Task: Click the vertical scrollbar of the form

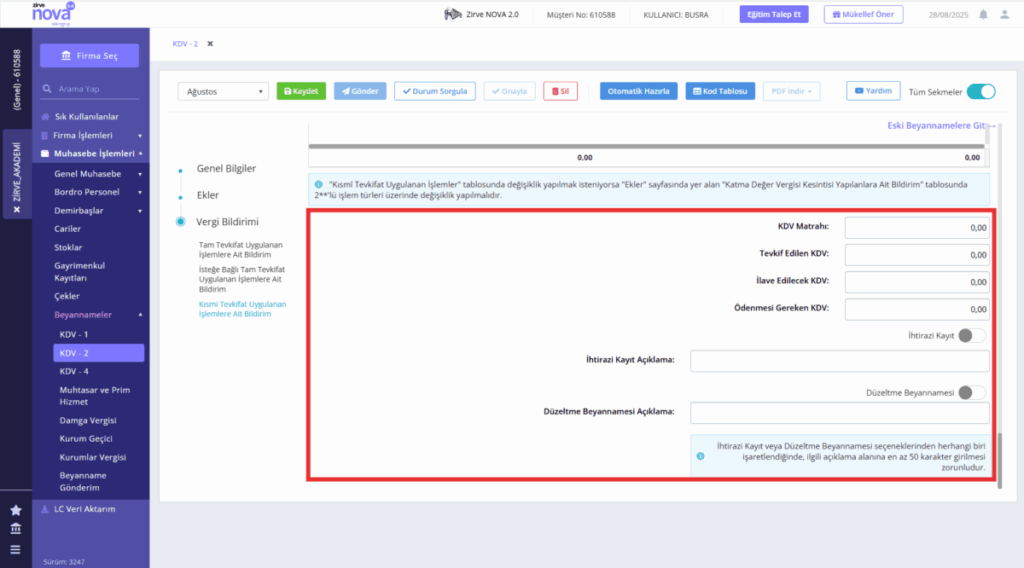Action: pos(999,461)
